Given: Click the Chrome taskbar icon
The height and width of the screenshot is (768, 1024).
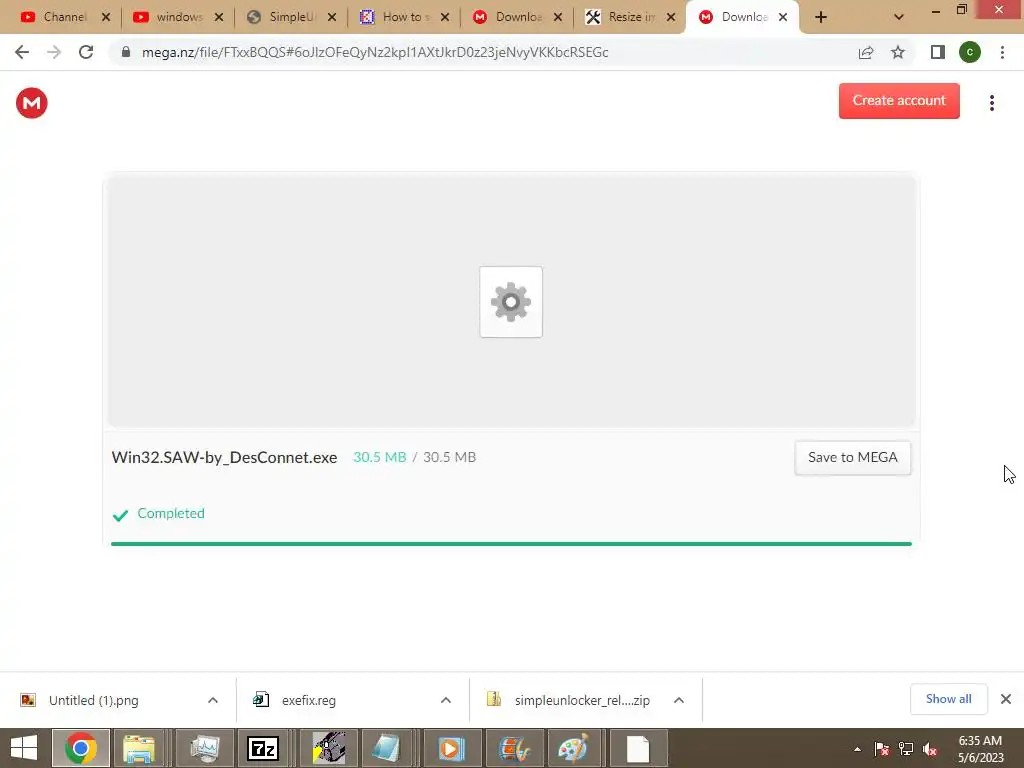Looking at the screenshot, I should click(x=81, y=748).
